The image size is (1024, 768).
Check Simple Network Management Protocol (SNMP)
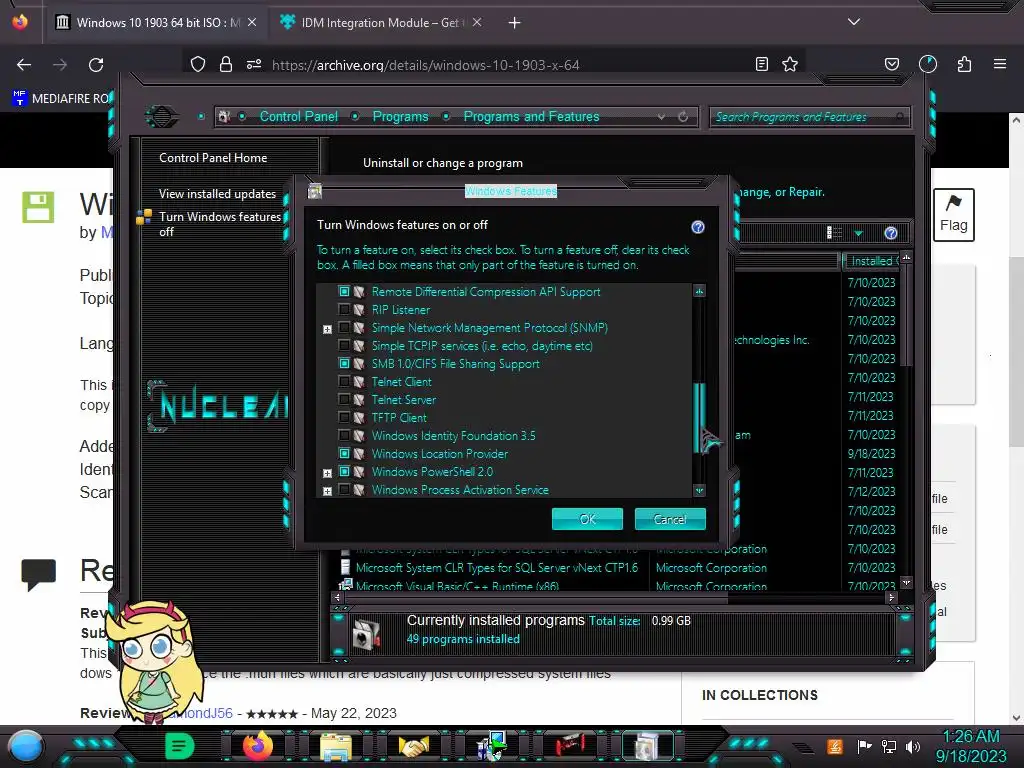(x=344, y=327)
